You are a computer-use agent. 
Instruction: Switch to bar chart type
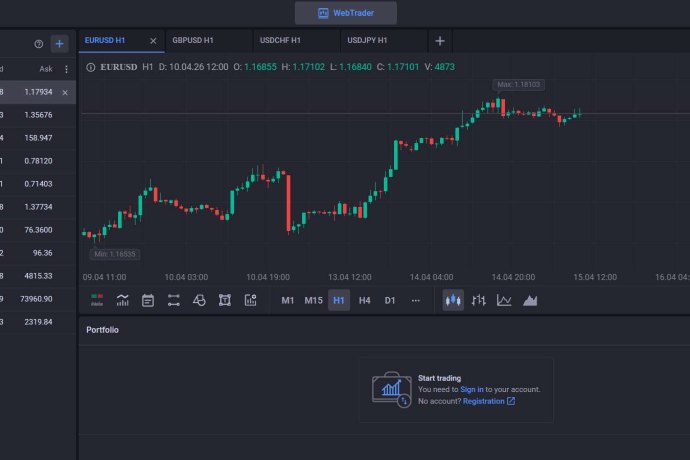coord(478,300)
